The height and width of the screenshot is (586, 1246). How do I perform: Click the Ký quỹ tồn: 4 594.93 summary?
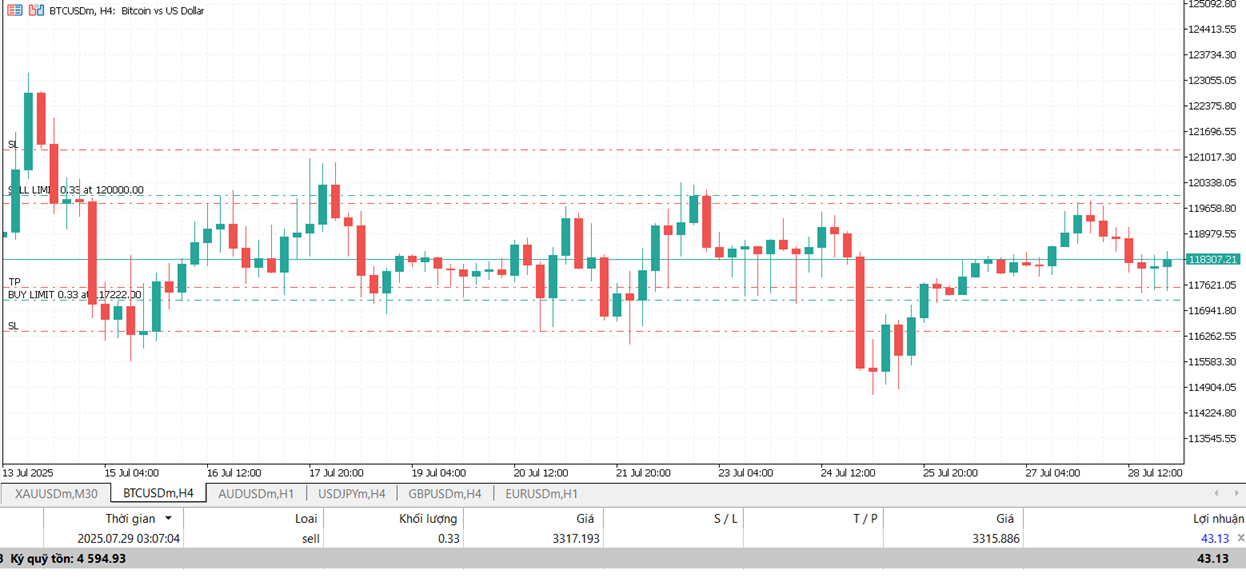tap(68, 558)
